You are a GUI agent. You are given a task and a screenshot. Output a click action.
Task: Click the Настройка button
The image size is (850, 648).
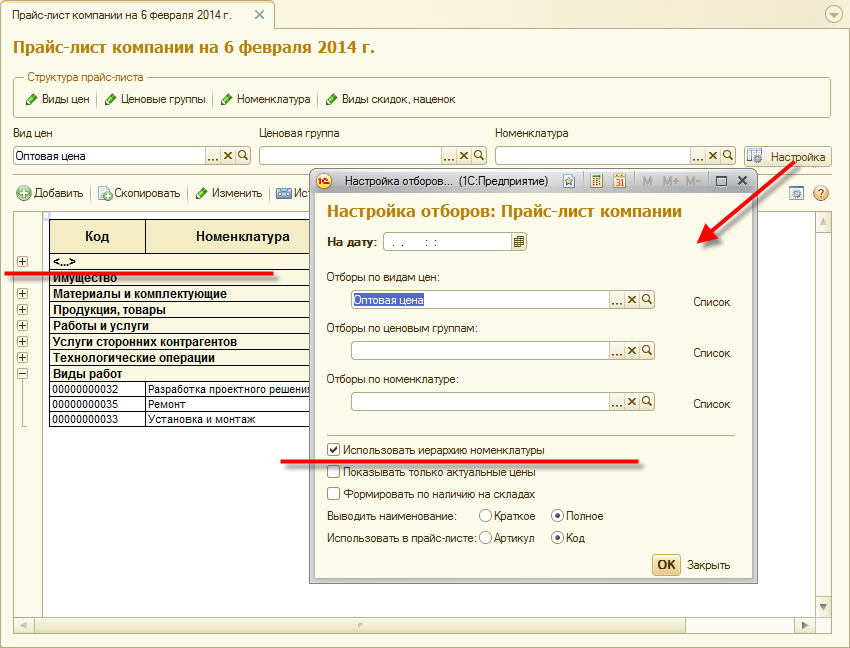(787, 157)
